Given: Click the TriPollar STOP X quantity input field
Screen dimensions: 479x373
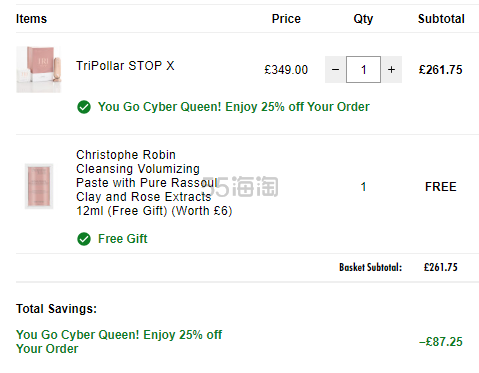Looking at the screenshot, I should pos(363,70).
